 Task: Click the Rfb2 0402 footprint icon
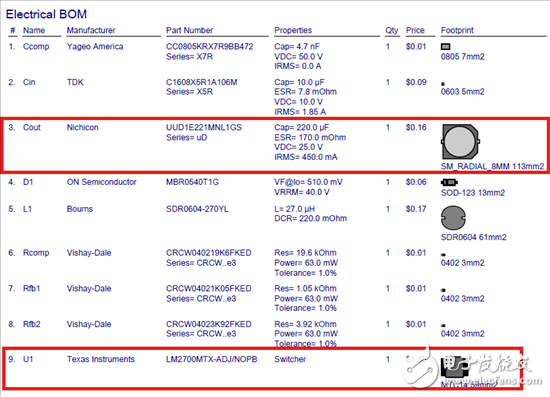point(443,326)
